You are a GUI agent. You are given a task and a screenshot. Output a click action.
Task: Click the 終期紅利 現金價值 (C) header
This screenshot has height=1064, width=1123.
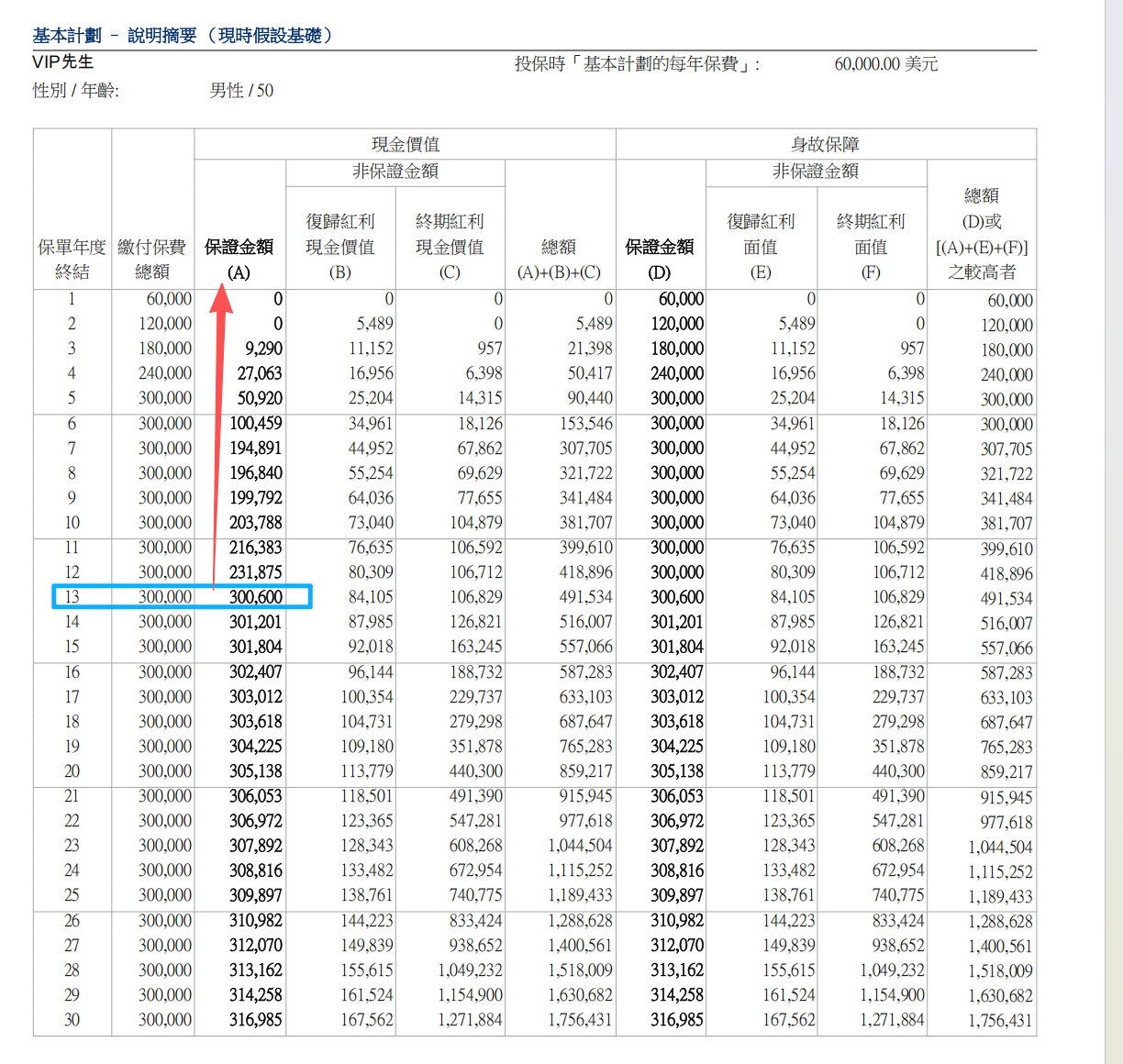point(450,246)
